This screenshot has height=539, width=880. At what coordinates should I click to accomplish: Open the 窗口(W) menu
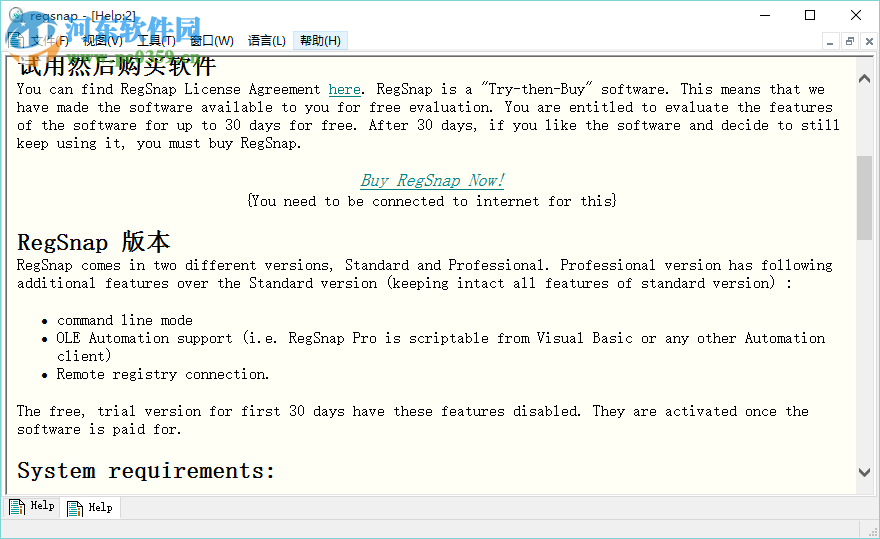[x=212, y=40]
